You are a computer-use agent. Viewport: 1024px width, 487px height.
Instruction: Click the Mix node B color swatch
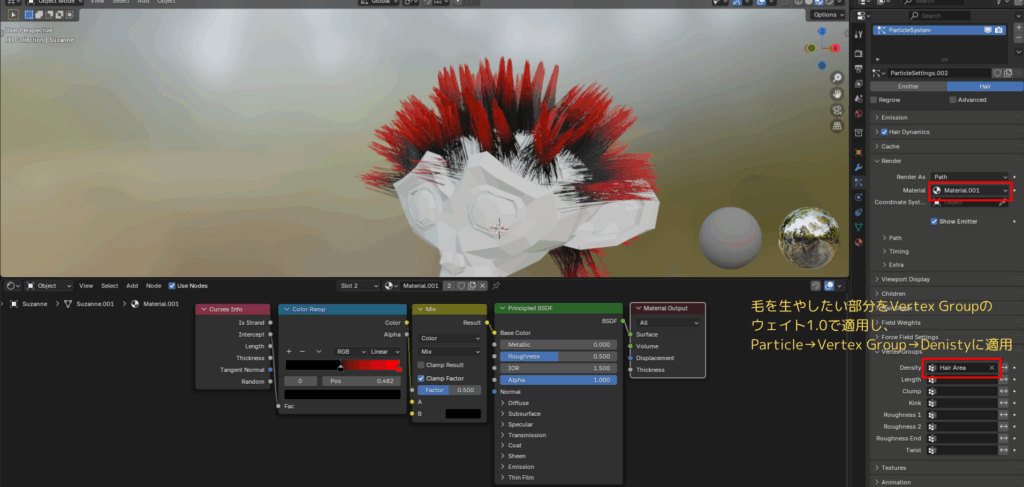coord(463,414)
